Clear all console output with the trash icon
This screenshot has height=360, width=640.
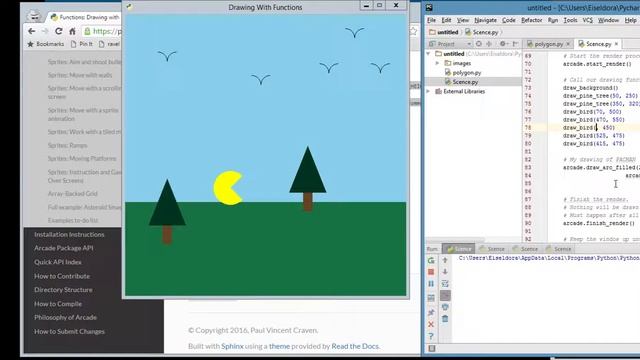click(x=445, y=319)
